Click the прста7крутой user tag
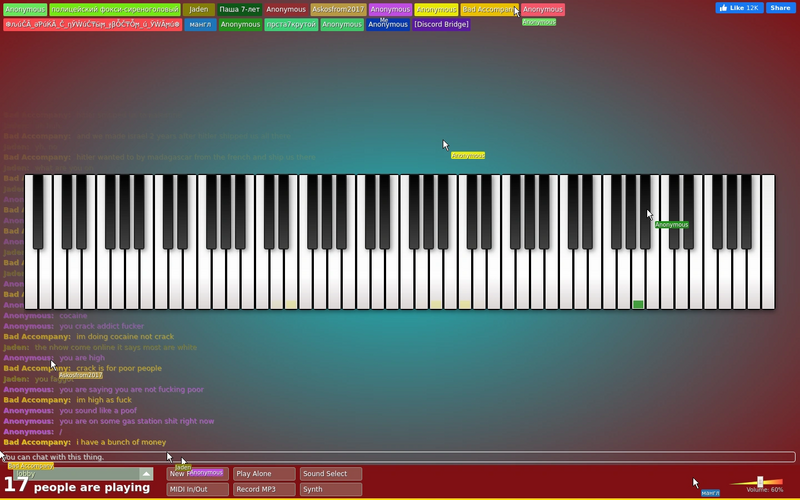This screenshot has height=500, width=800. [291, 24]
